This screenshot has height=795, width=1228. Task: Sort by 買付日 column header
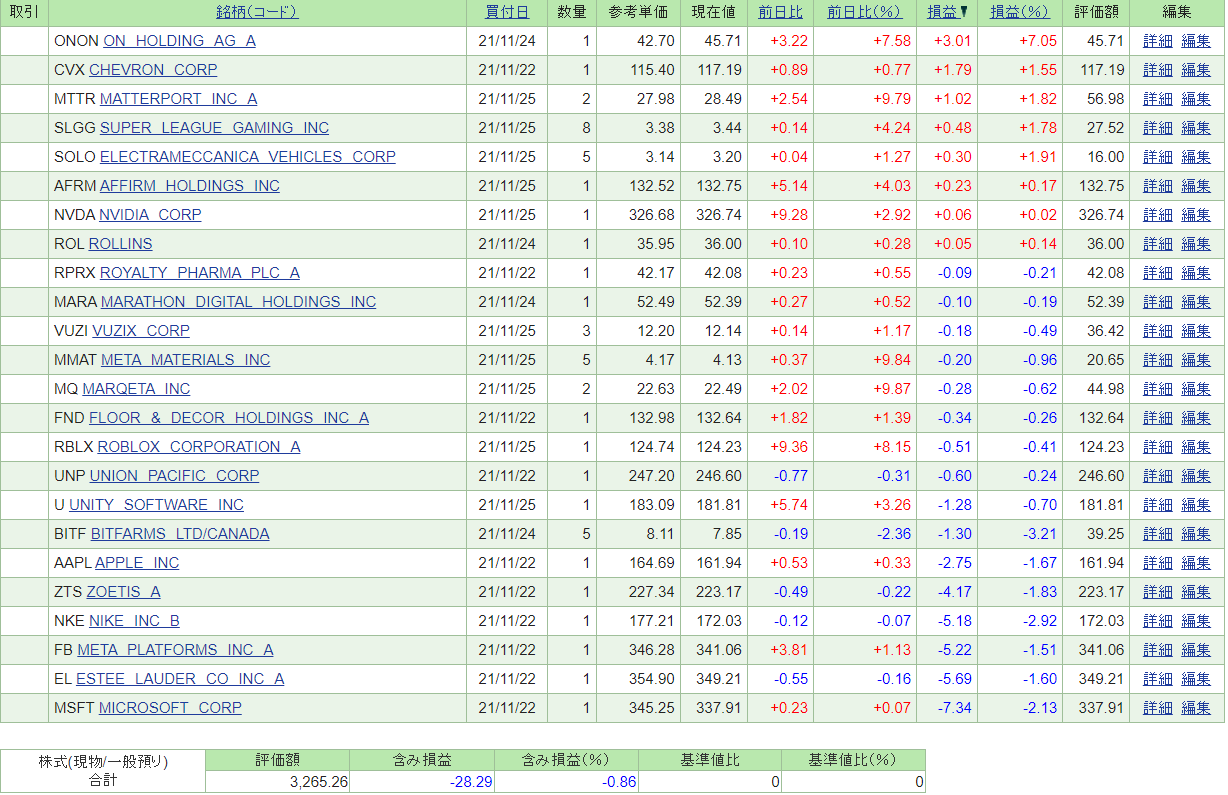[x=507, y=12]
